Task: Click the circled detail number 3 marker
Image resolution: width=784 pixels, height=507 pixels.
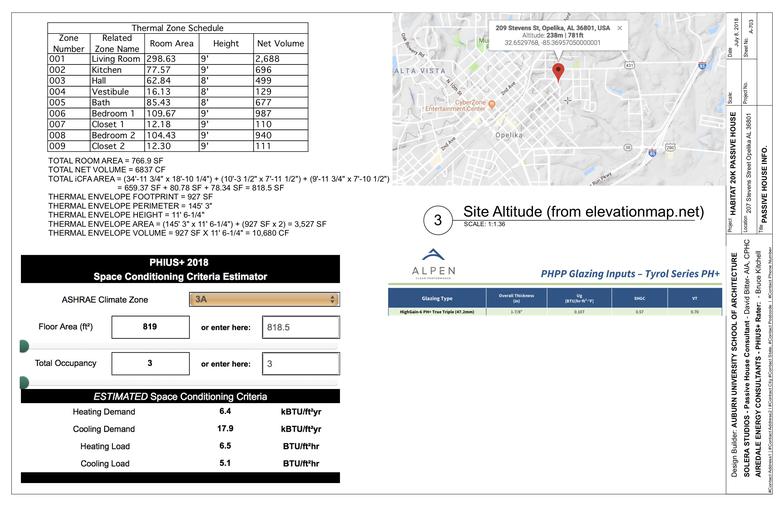Action: click(438, 220)
